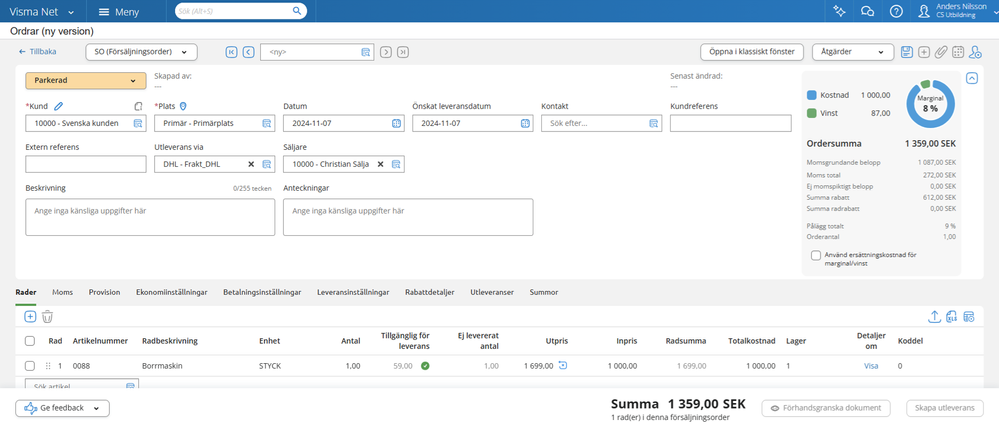The height and width of the screenshot is (427, 999).
Task: Click the save order disk icon
Action: (x=906, y=52)
